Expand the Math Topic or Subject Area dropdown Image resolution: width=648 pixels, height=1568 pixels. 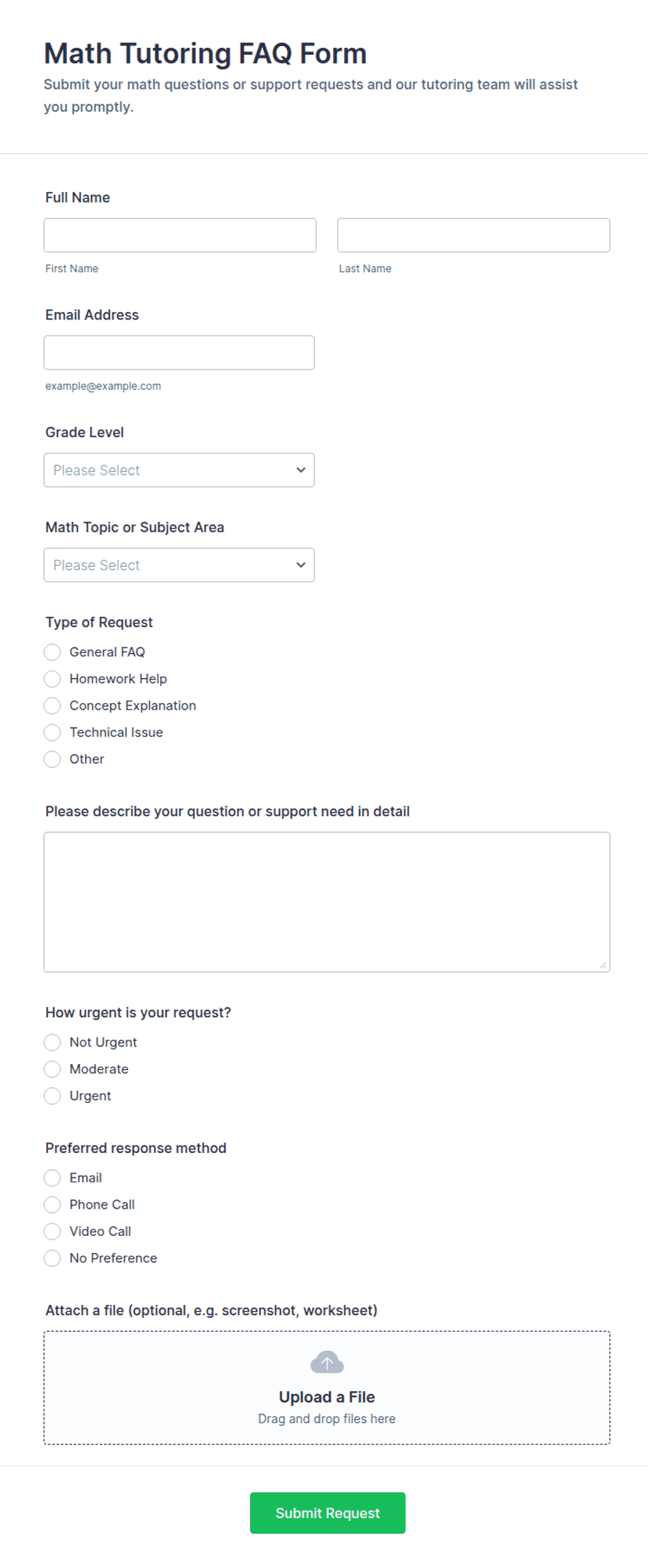(x=179, y=565)
